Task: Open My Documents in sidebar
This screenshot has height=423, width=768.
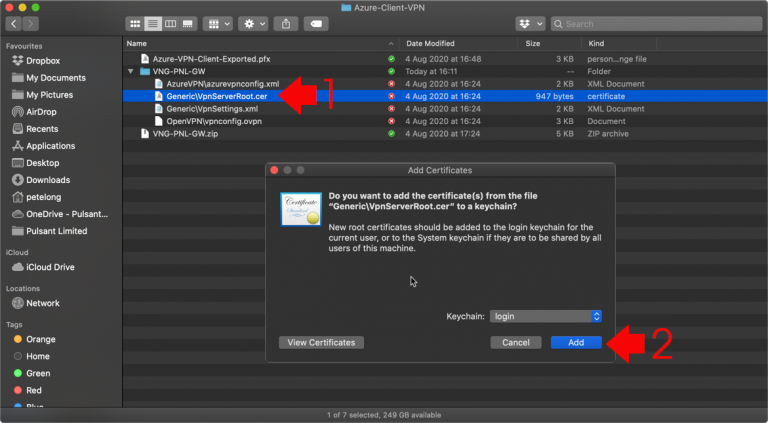Action: [48, 78]
